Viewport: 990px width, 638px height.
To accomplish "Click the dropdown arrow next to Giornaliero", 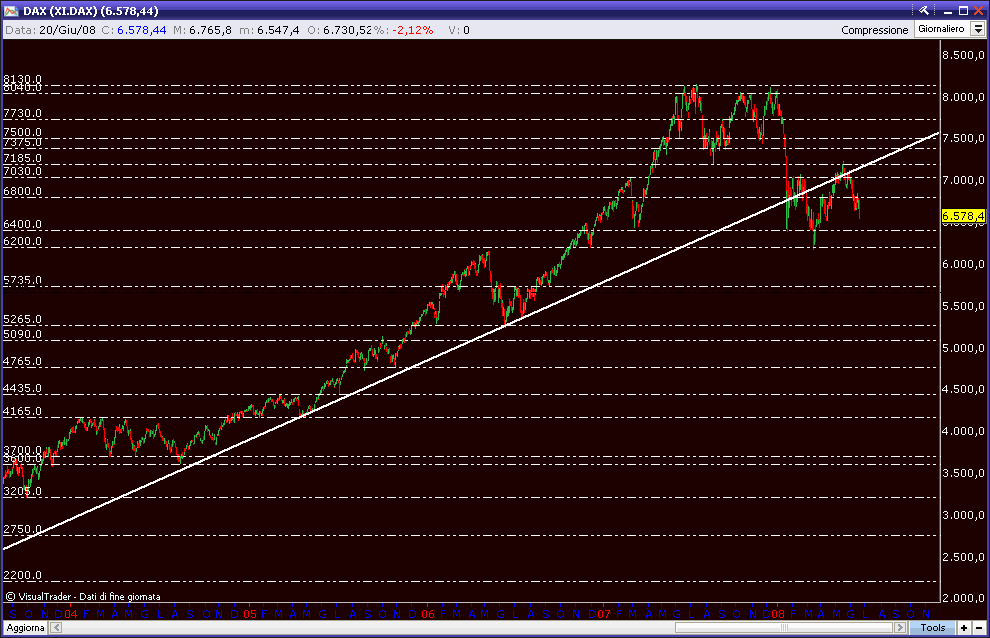I will click(x=976, y=30).
